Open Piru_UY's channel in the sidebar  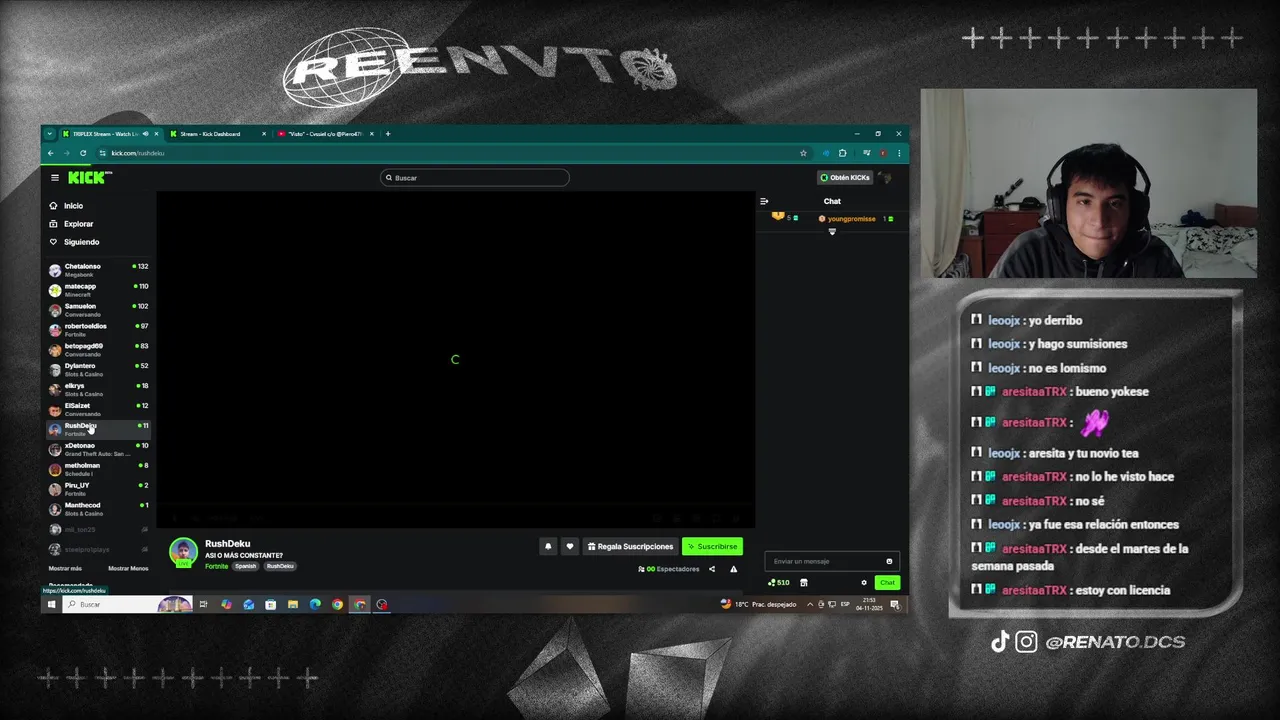pyautogui.click(x=98, y=489)
